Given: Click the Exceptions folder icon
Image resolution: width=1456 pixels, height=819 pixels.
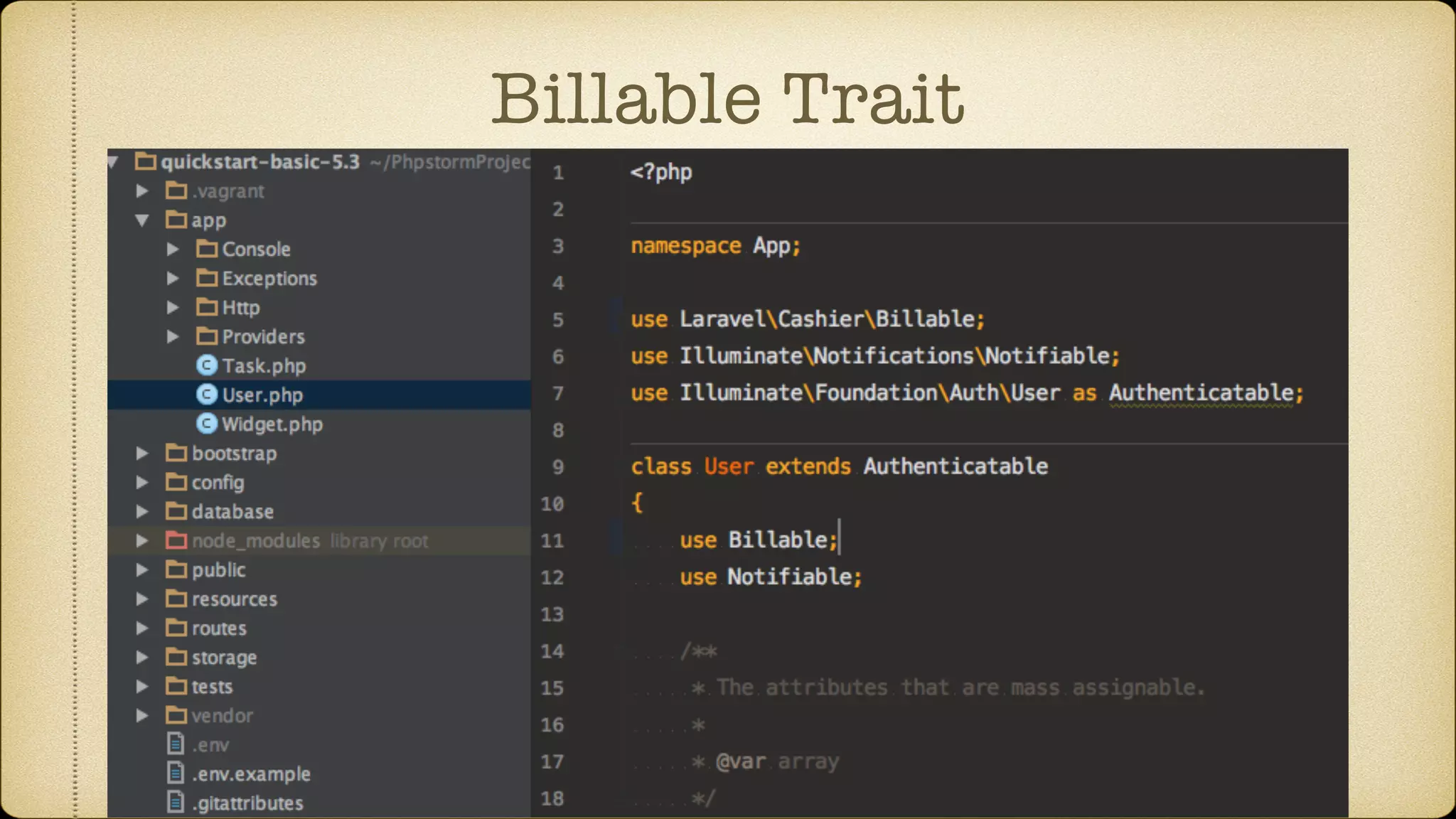Looking at the screenshot, I should click(x=207, y=278).
